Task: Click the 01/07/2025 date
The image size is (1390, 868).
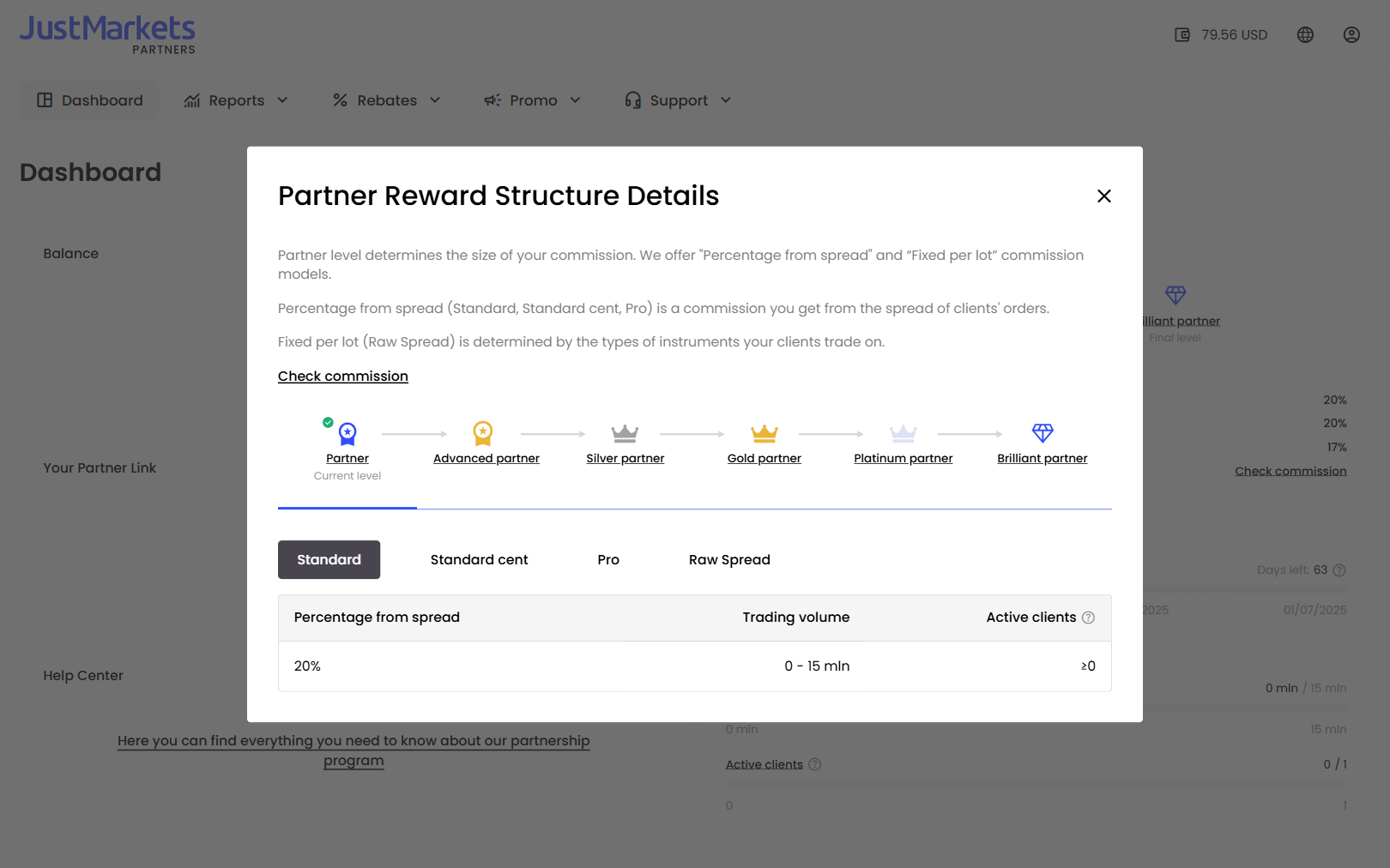Action: [x=1314, y=610]
